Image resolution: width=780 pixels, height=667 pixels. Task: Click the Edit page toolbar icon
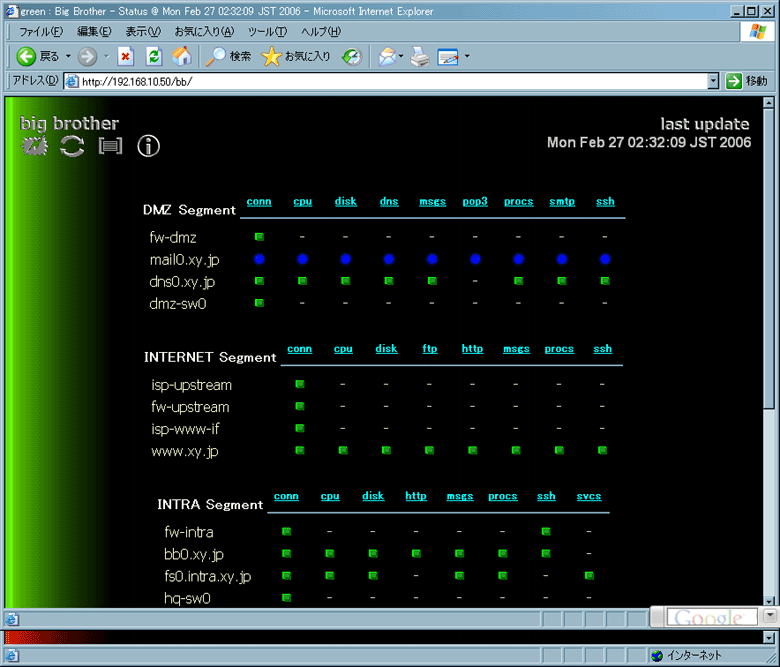(448, 57)
